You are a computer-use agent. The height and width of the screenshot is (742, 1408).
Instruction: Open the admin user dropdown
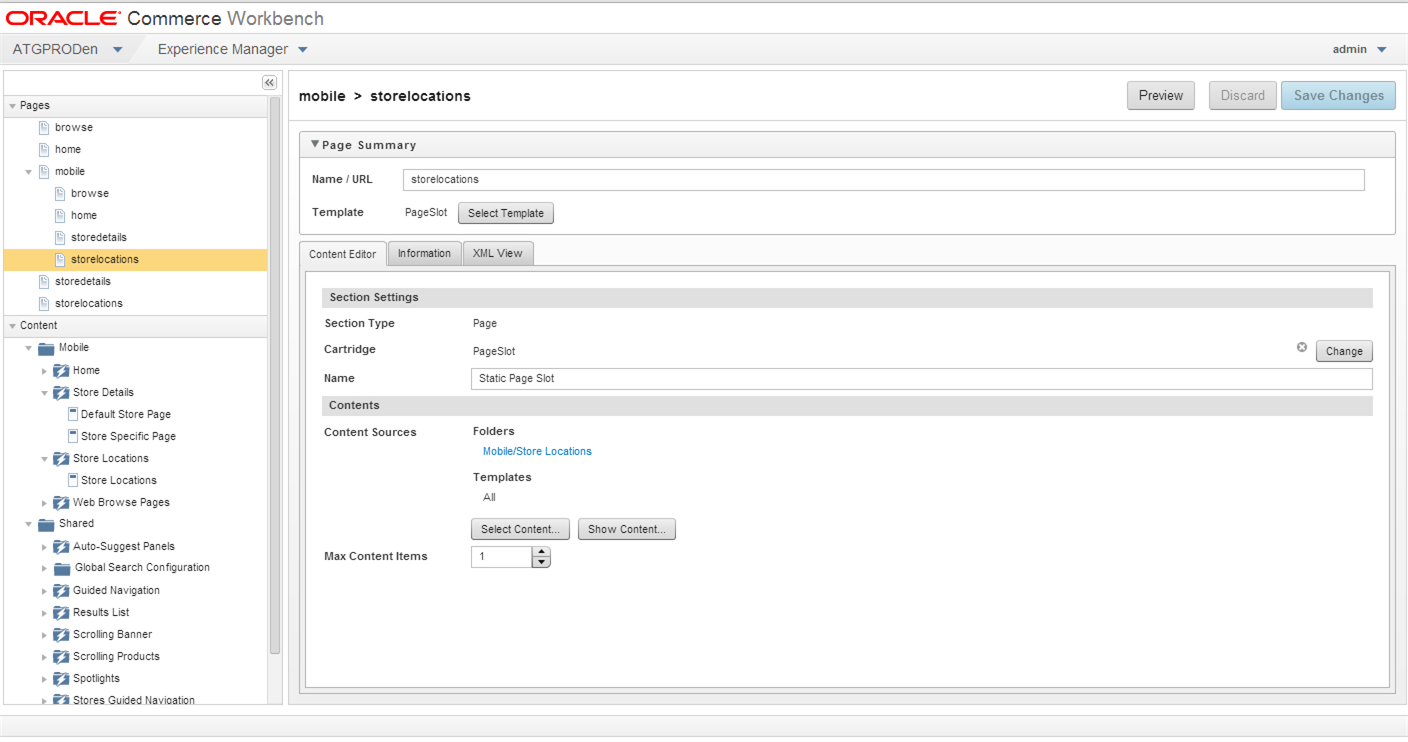[1382, 50]
